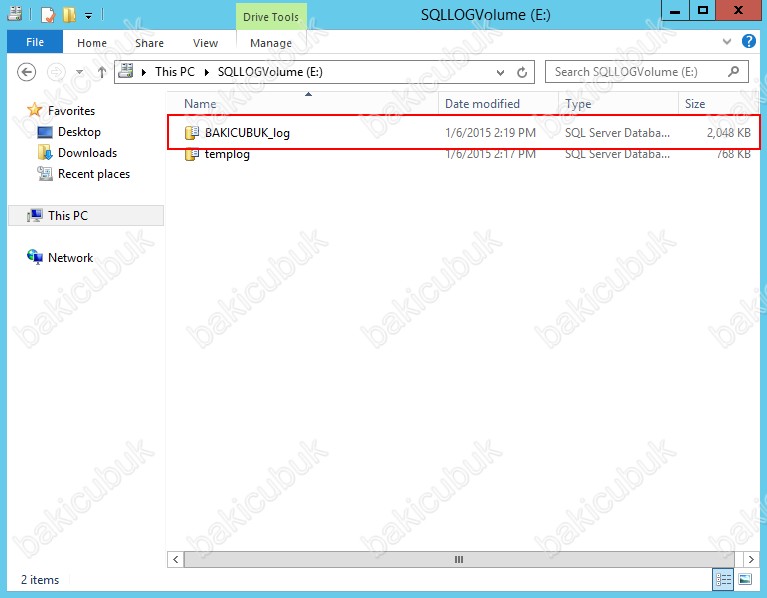Screen dimensions: 767x598
Task: Minimize the SQLLOGVolume (E:) window
Action: pyautogui.click(x=675, y=11)
